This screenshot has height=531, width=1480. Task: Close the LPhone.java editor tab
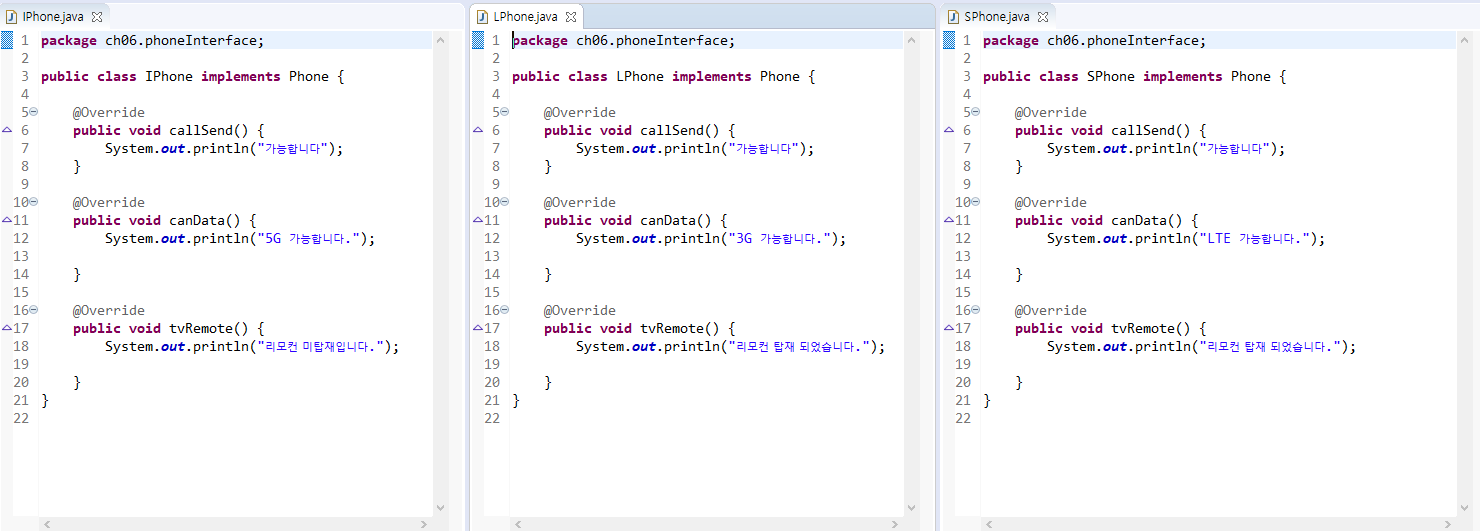571,17
